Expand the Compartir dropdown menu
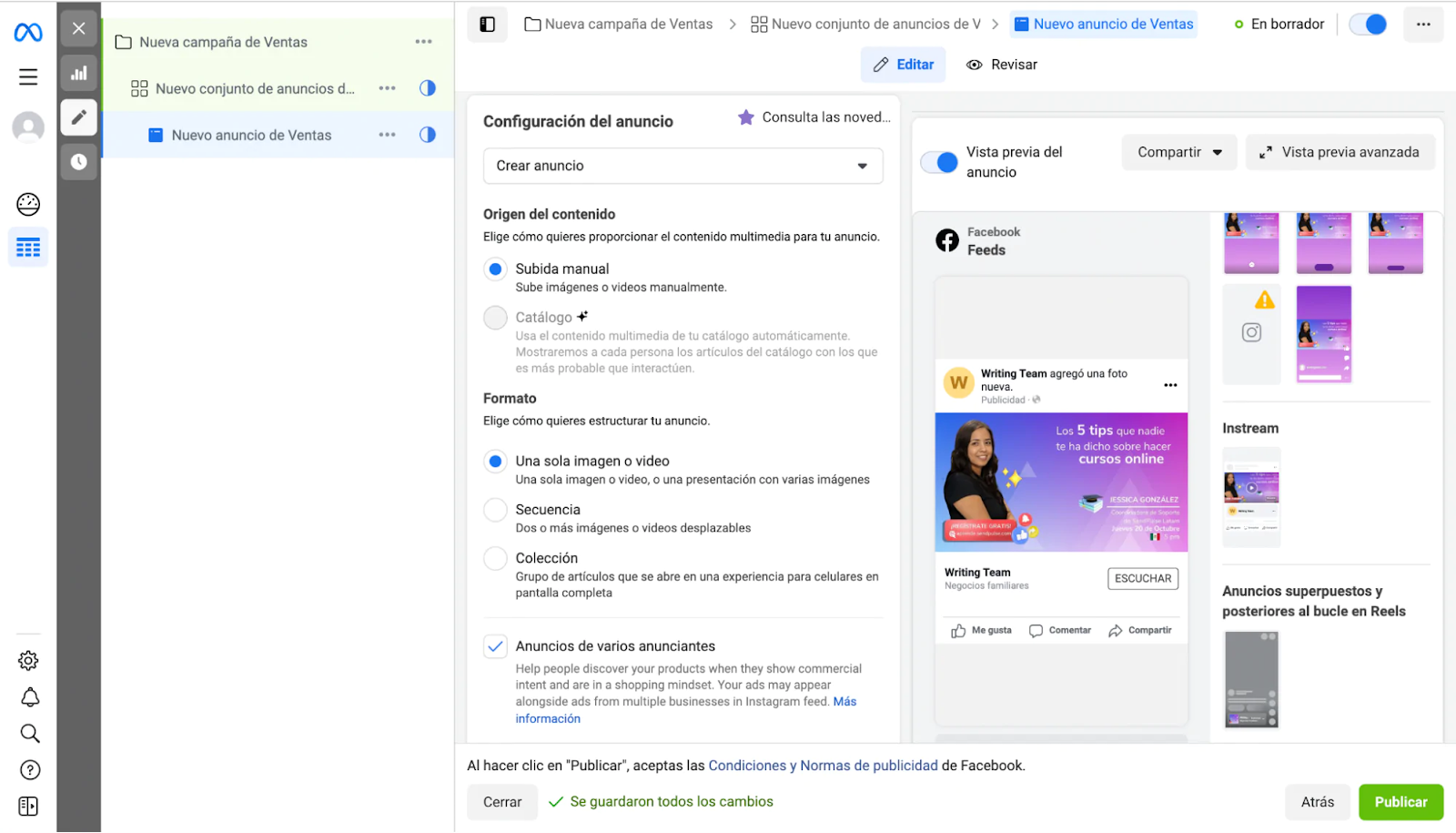The width and height of the screenshot is (1456, 833). point(1178,152)
